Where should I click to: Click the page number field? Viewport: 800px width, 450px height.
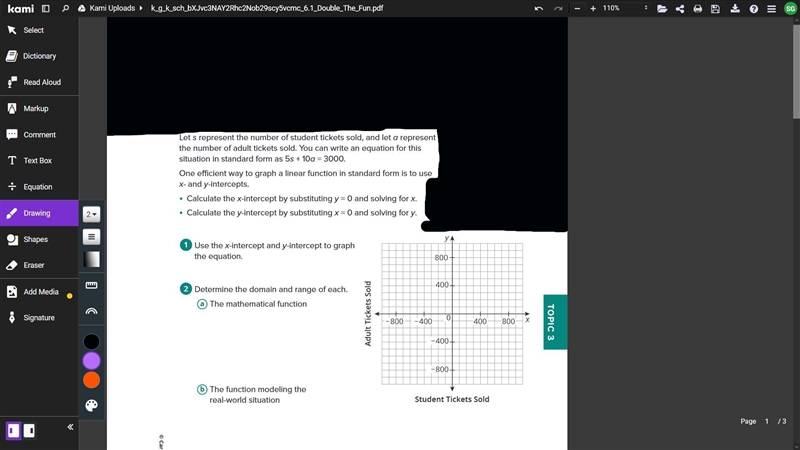click(x=766, y=421)
